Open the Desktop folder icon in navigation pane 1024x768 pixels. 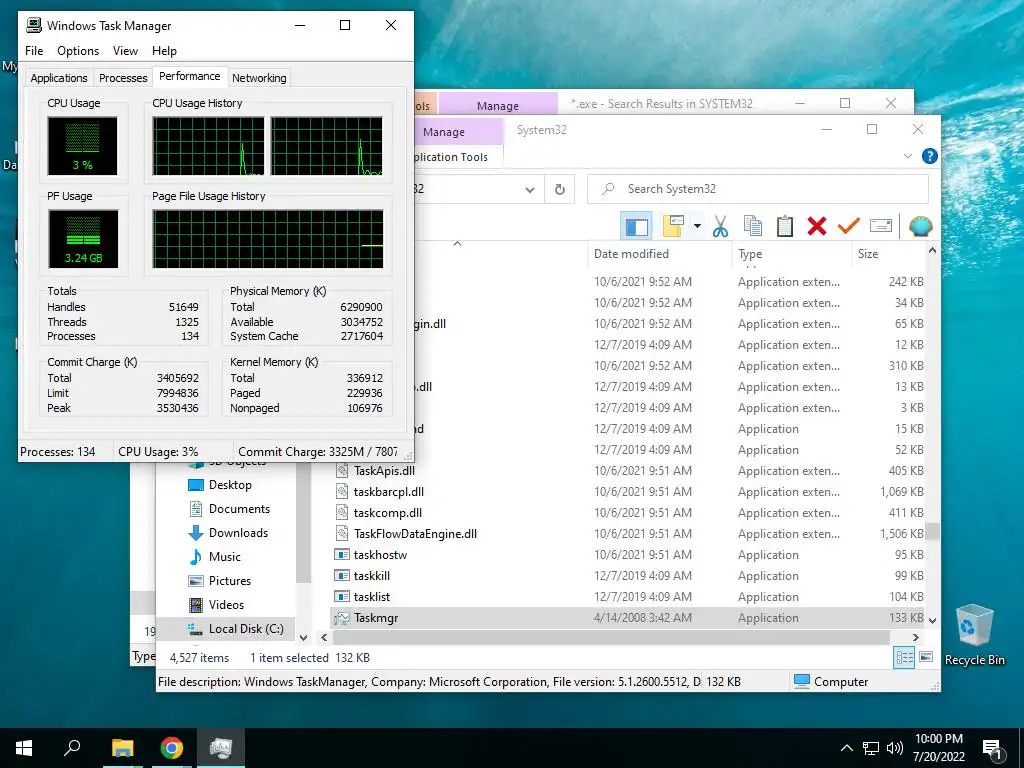pos(195,485)
